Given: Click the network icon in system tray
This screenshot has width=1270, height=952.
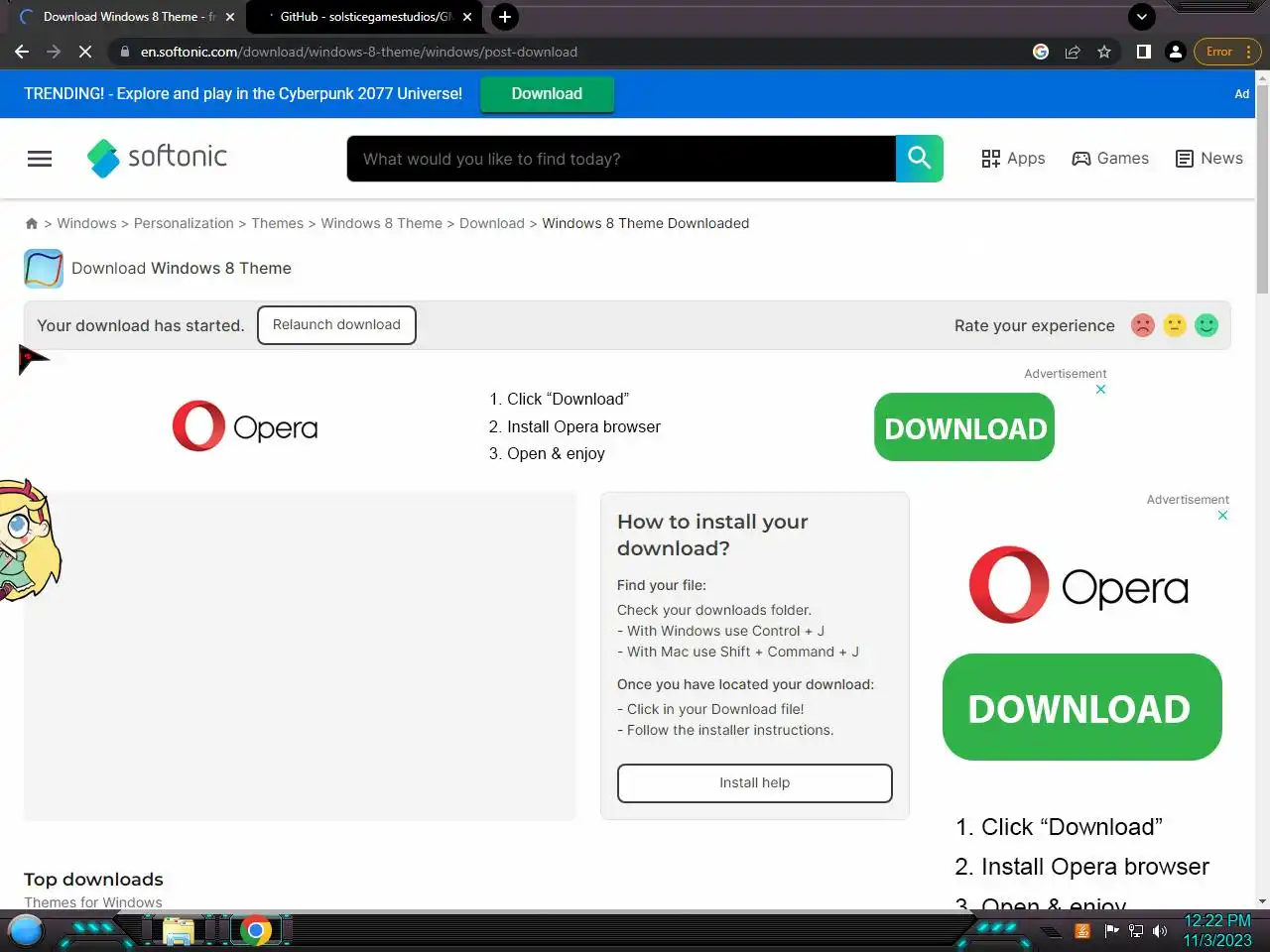Looking at the screenshot, I should (x=1136, y=930).
